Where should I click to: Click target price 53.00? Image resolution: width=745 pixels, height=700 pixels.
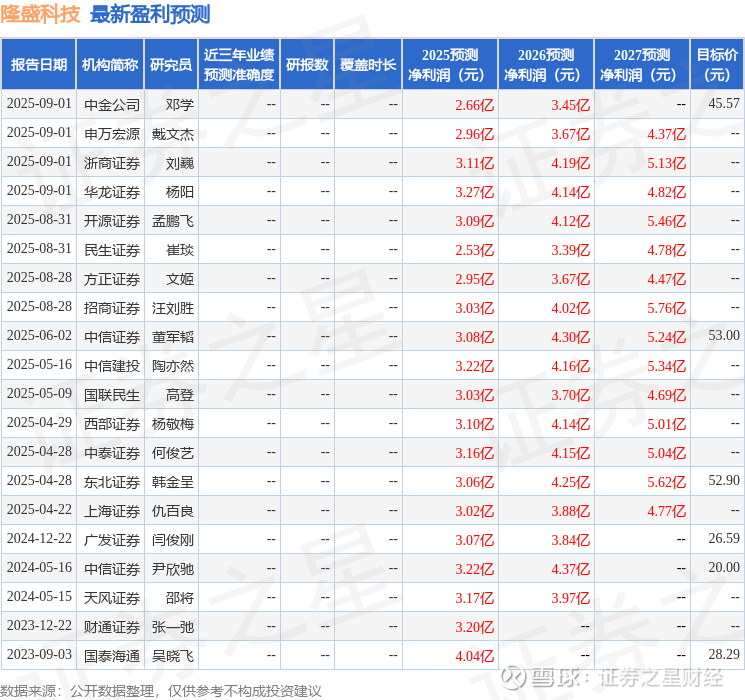pyautogui.click(x=724, y=336)
